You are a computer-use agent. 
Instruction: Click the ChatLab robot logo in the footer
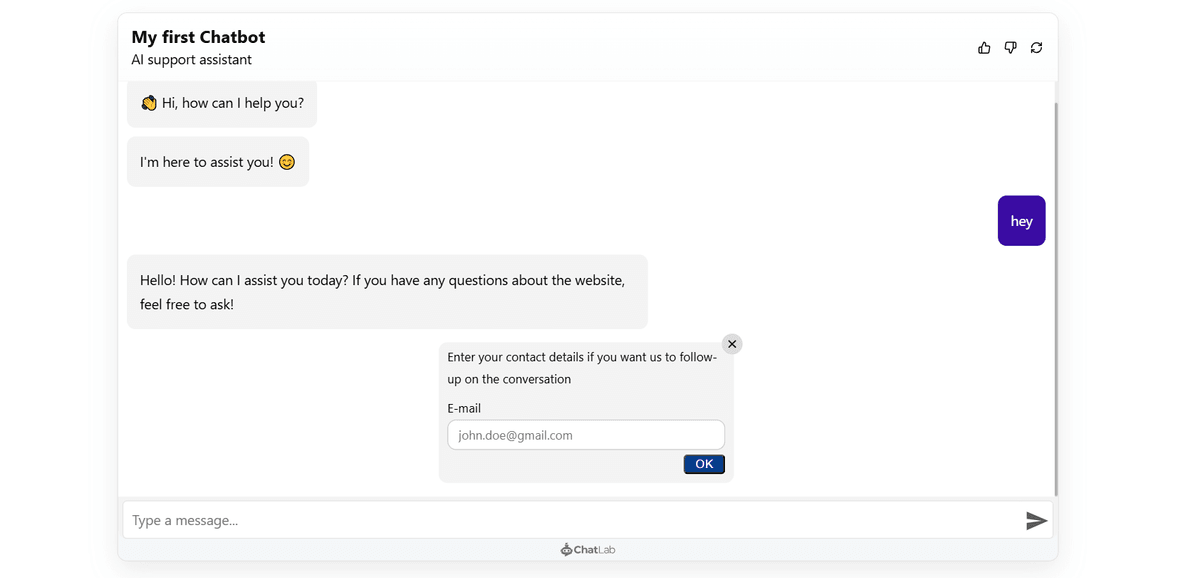[565, 549]
